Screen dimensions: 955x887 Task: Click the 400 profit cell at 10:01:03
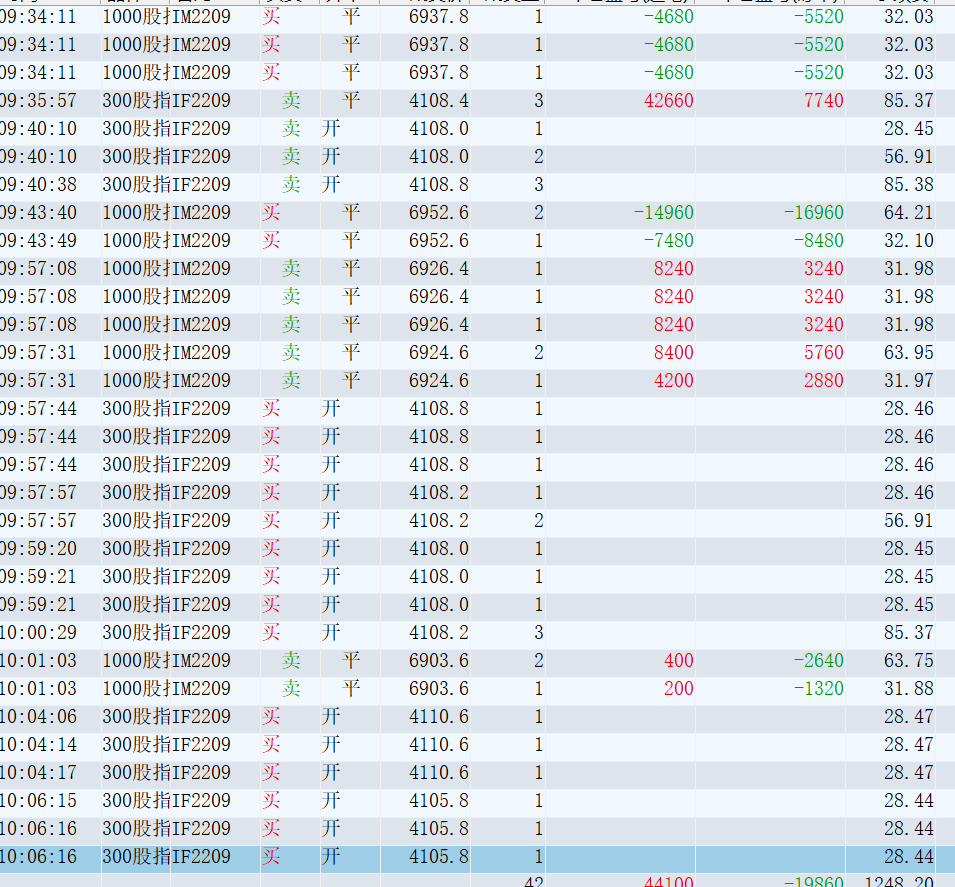click(677, 661)
